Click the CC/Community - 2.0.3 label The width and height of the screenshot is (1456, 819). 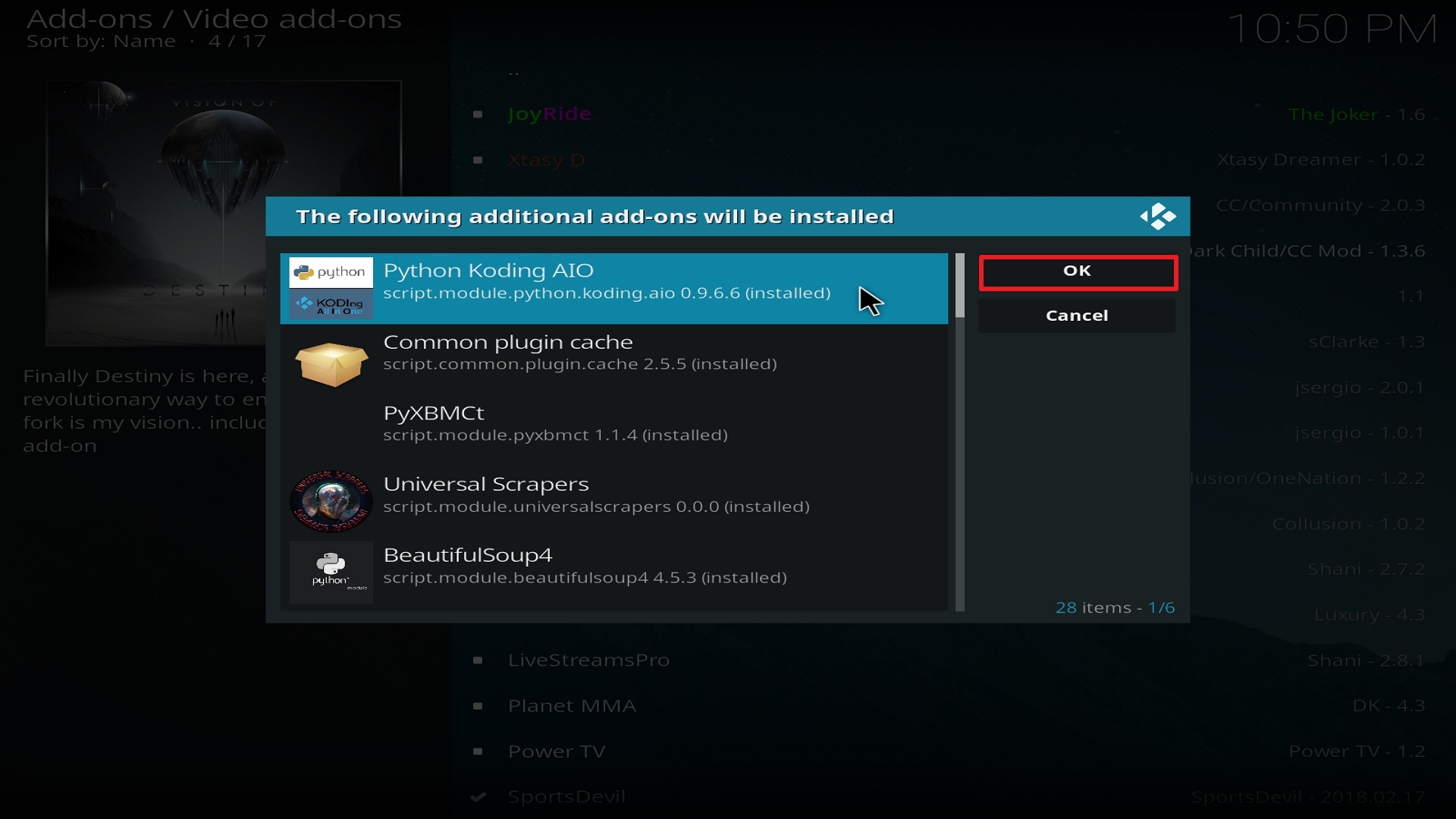tap(1320, 206)
